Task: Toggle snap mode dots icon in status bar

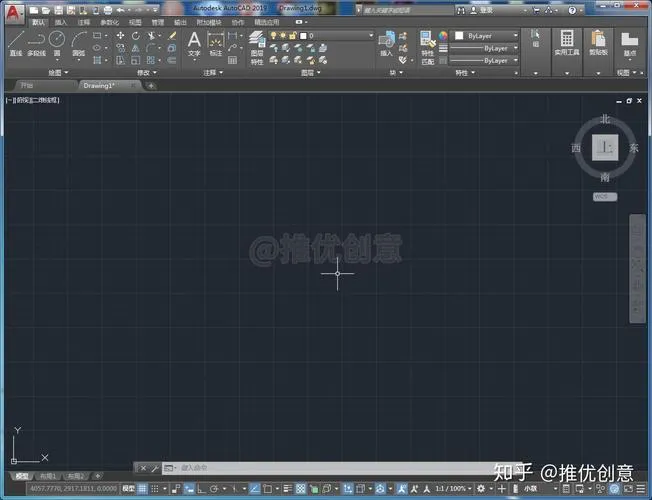Action: pos(155,488)
